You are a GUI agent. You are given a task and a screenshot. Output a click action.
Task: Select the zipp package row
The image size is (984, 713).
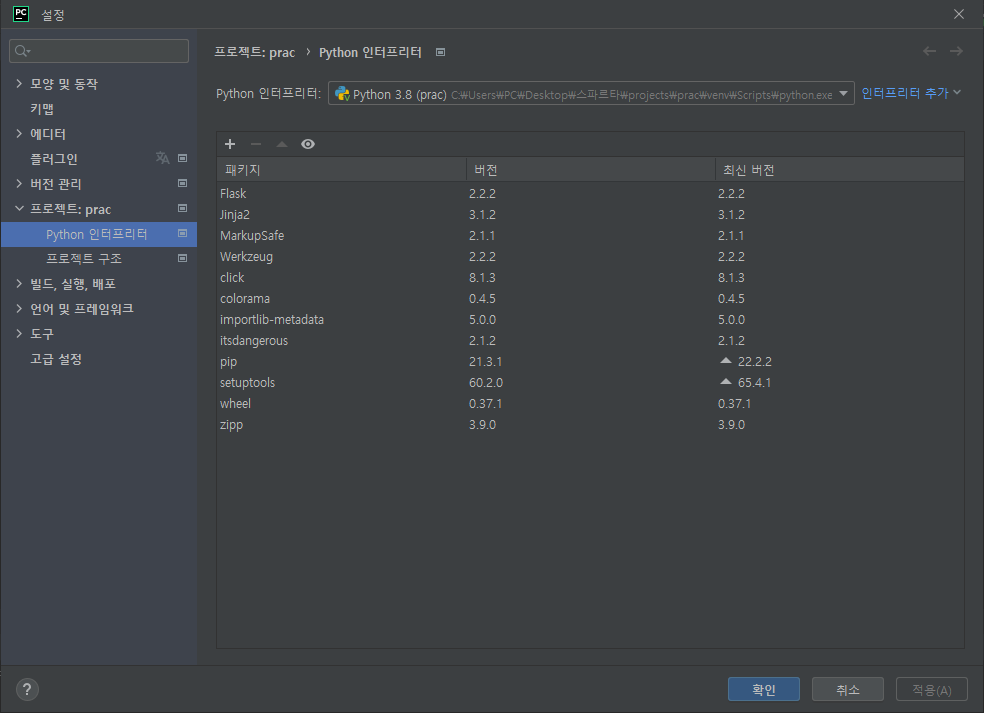tap(591, 425)
